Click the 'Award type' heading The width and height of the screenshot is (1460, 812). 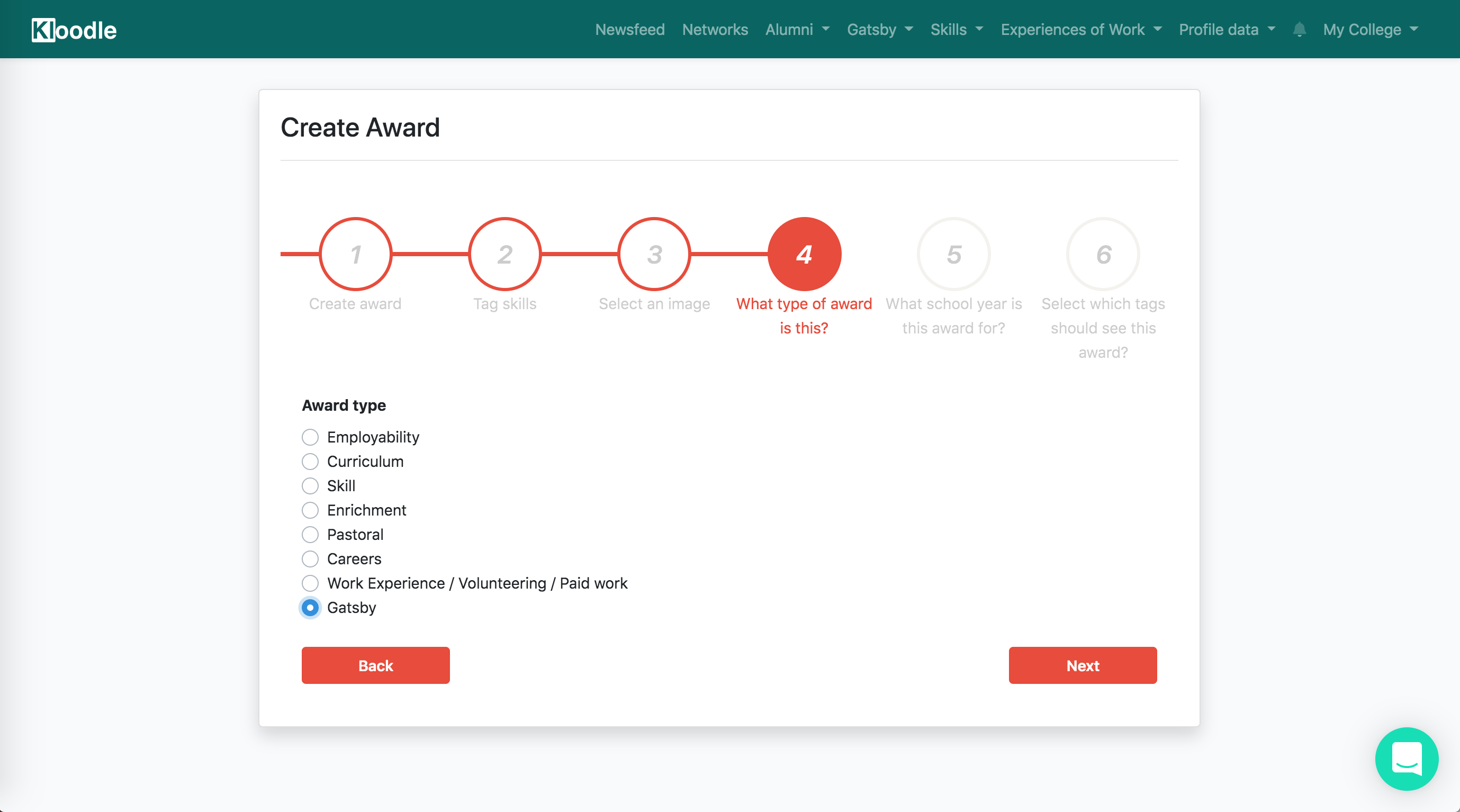click(x=344, y=405)
